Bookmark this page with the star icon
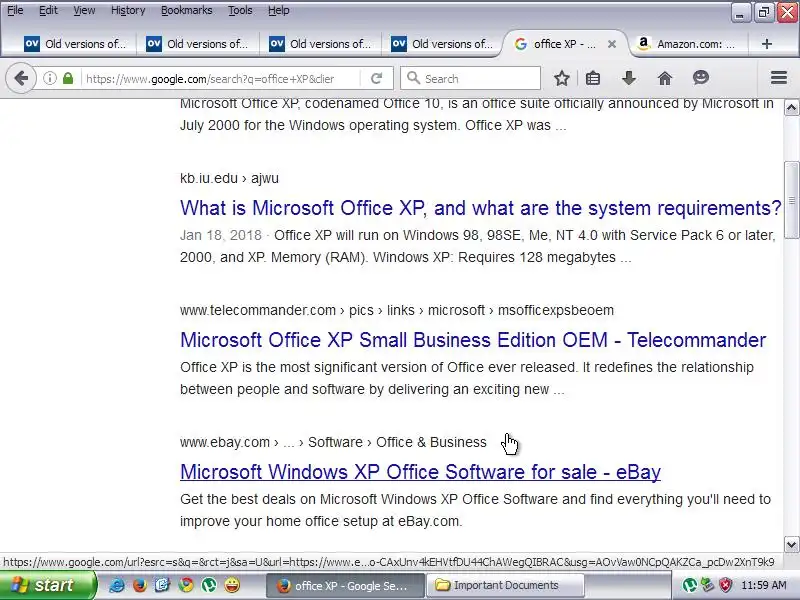The width and height of the screenshot is (800, 600). (x=562, y=78)
